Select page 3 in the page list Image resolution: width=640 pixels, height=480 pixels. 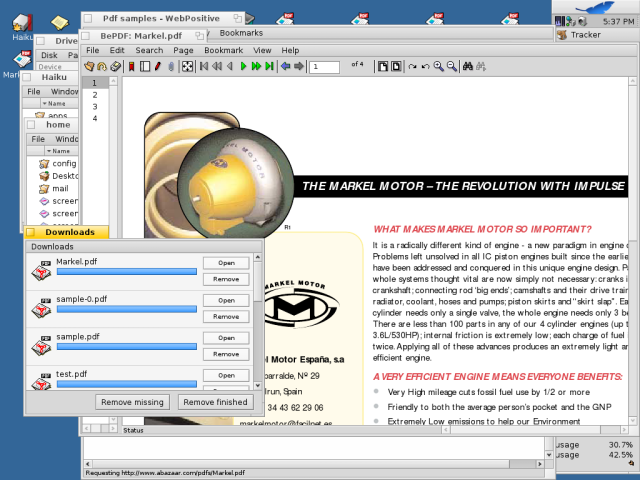pos(96,107)
